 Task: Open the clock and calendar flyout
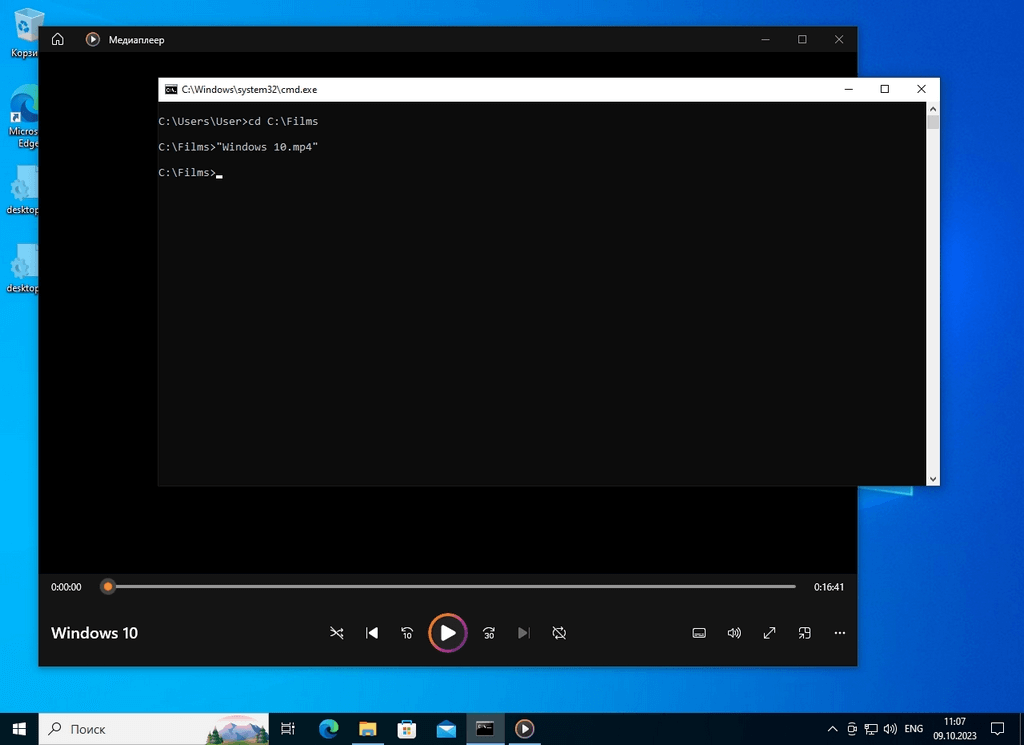coord(955,729)
